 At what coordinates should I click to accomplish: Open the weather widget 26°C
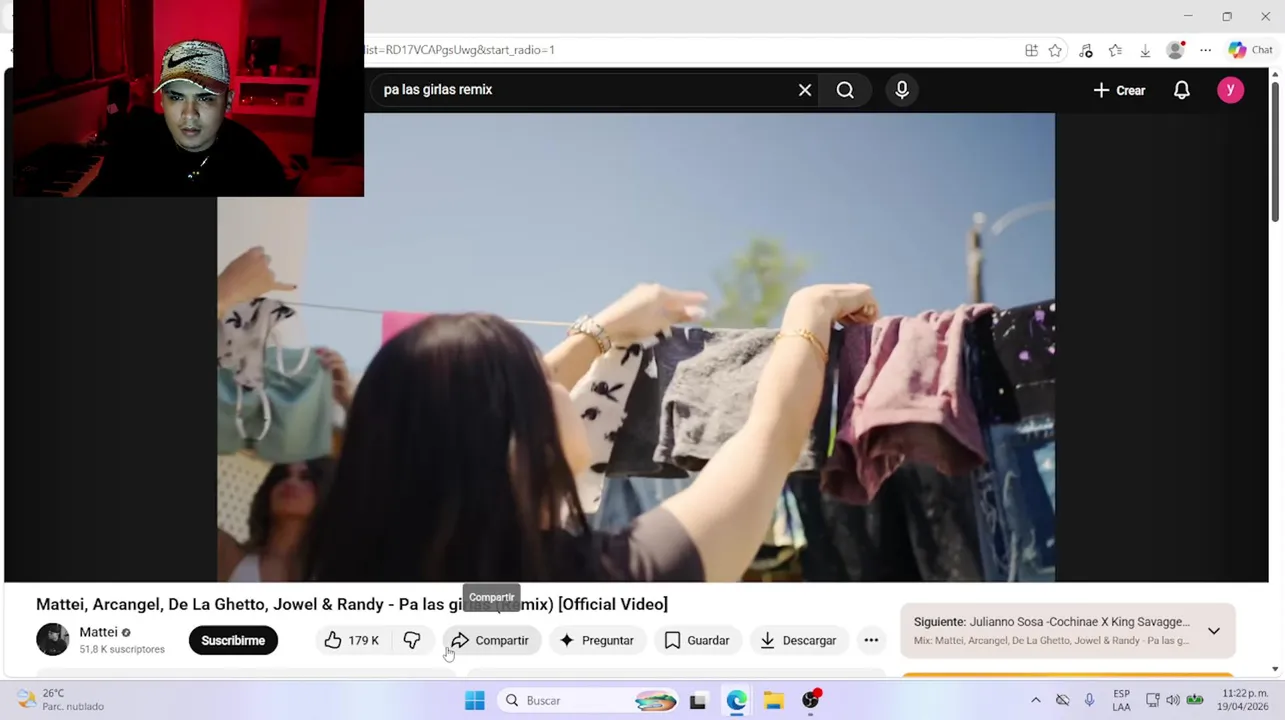click(x=60, y=700)
